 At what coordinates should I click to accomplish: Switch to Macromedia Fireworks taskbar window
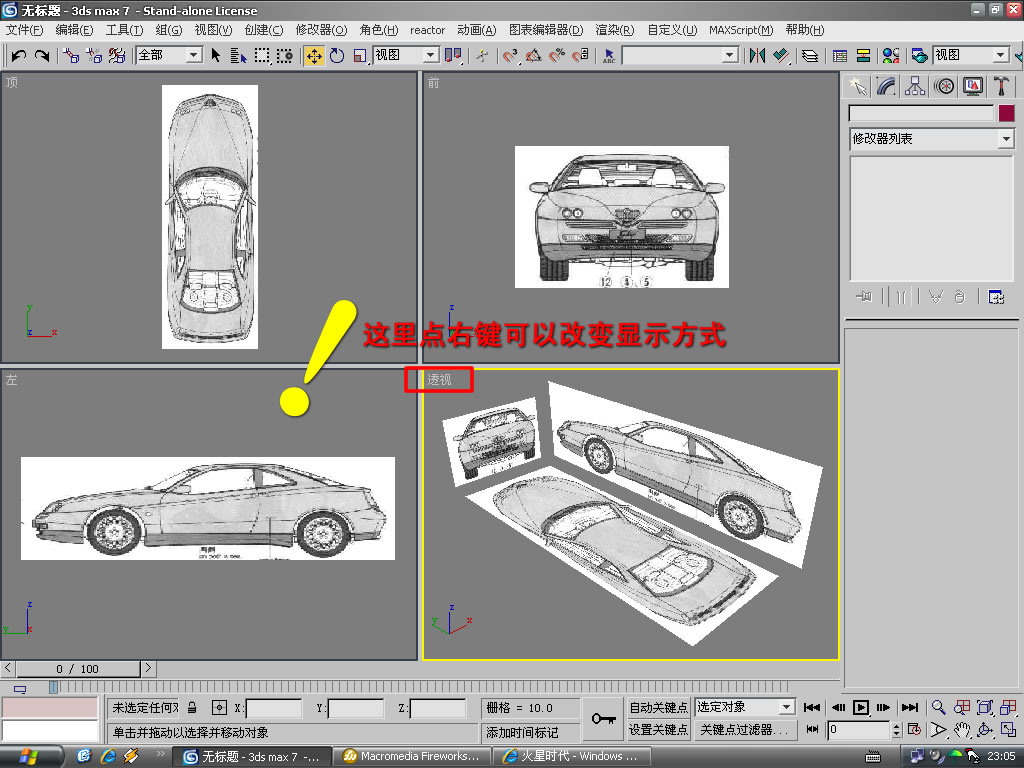tap(413, 756)
